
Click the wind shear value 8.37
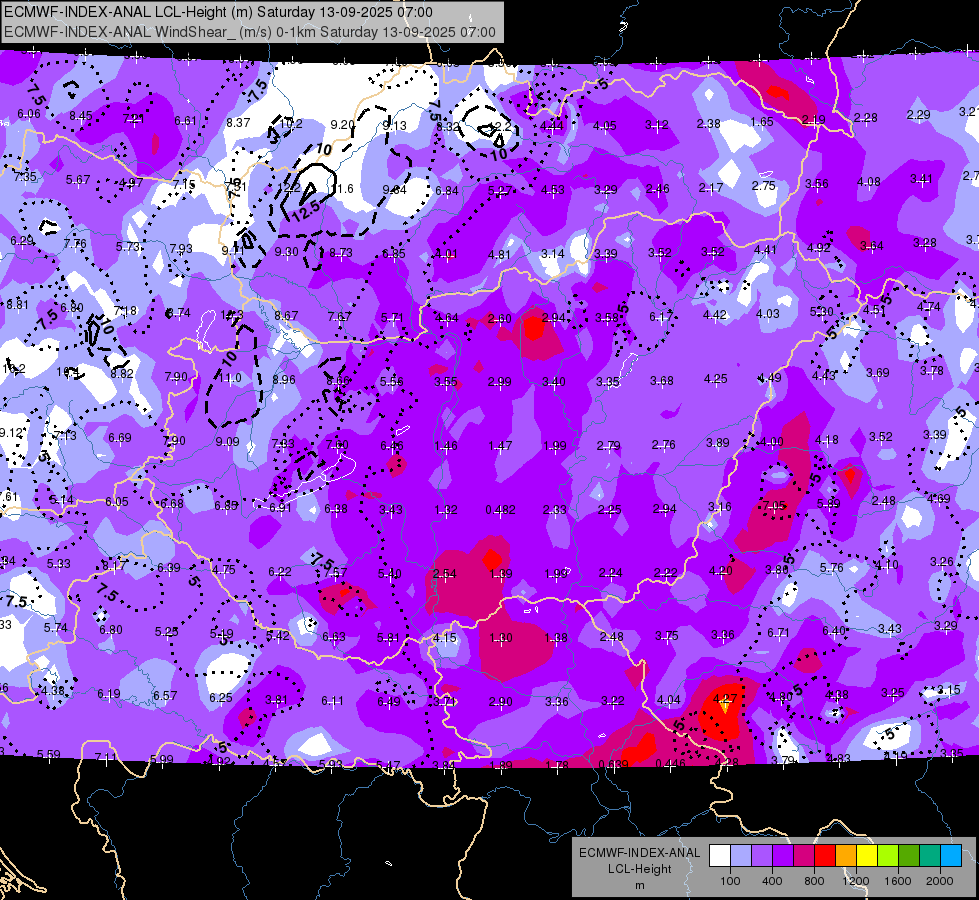(239, 123)
